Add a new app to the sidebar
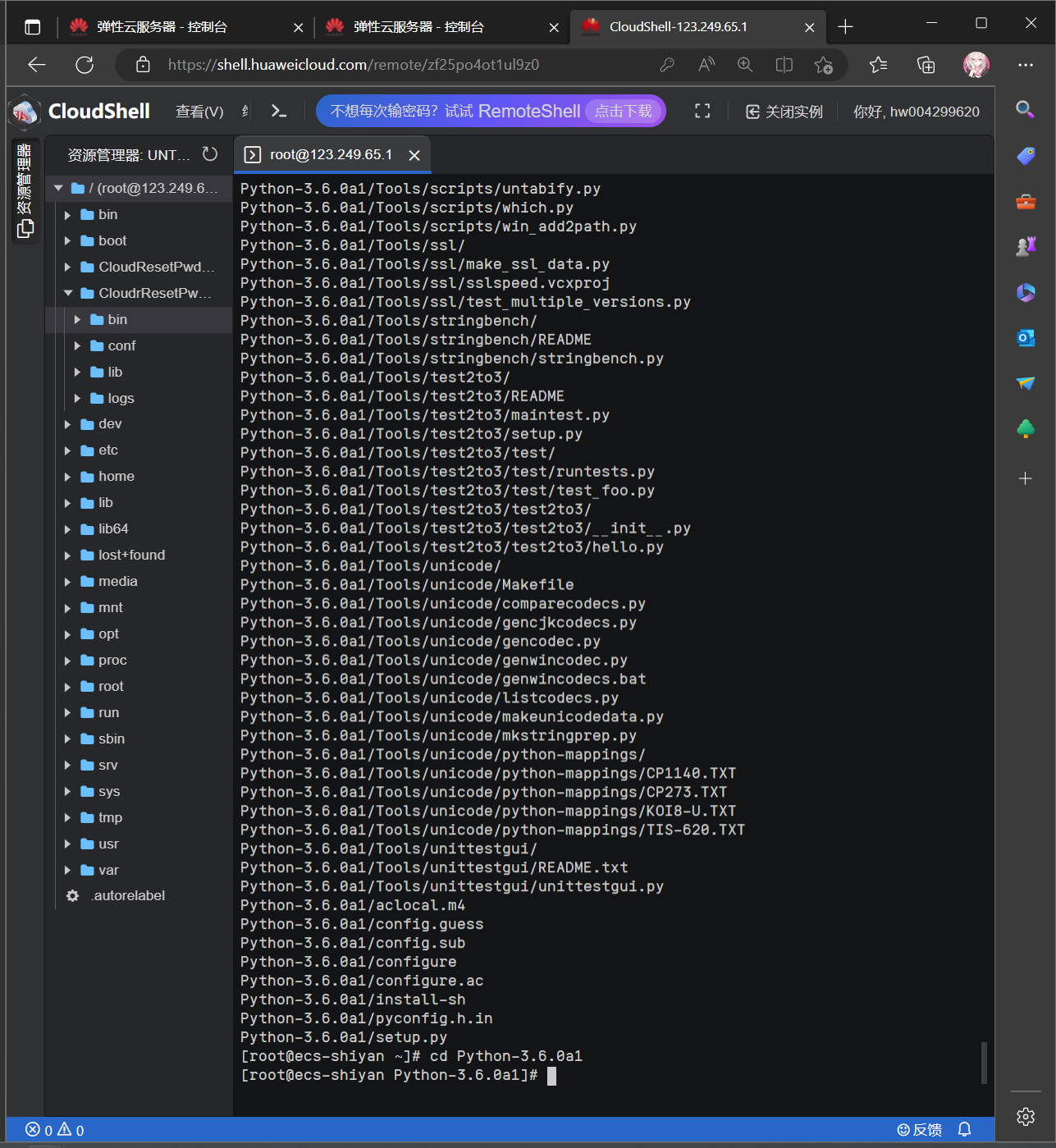This screenshot has height=1148, width=1056. pyautogui.click(x=1026, y=478)
